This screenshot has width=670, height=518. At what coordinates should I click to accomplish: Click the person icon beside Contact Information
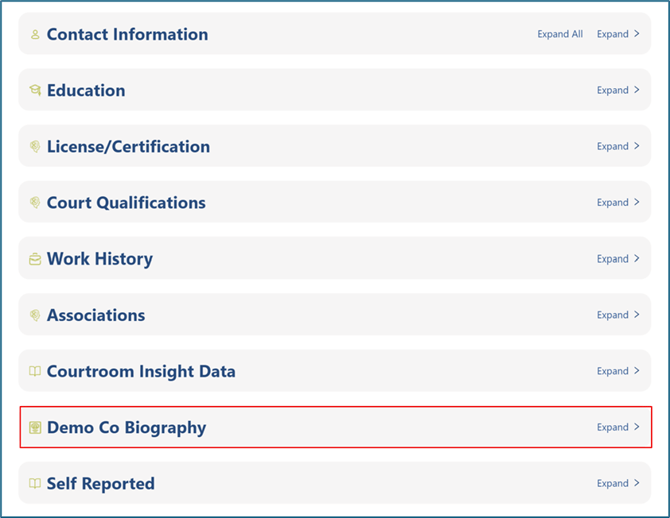(35, 34)
